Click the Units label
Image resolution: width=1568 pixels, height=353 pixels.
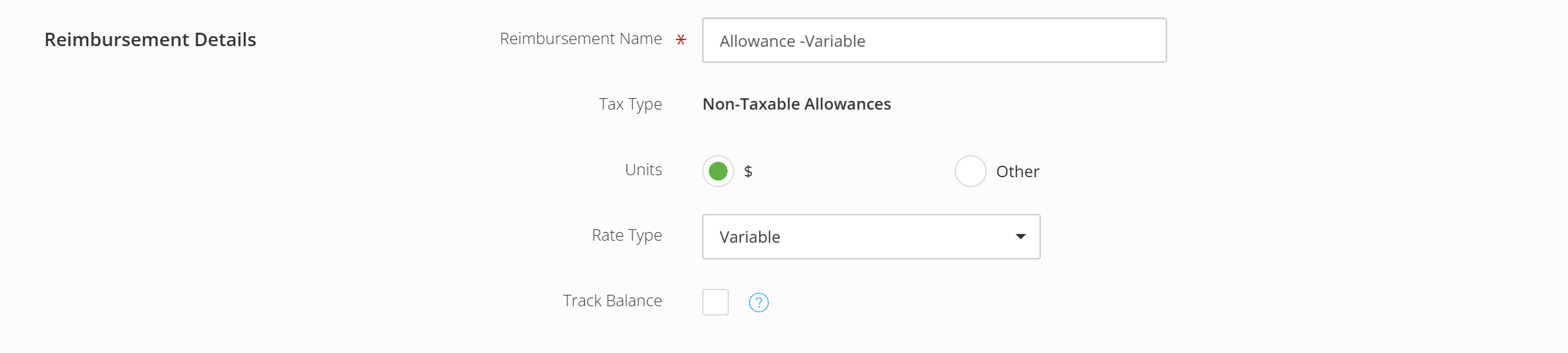coord(643,170)
